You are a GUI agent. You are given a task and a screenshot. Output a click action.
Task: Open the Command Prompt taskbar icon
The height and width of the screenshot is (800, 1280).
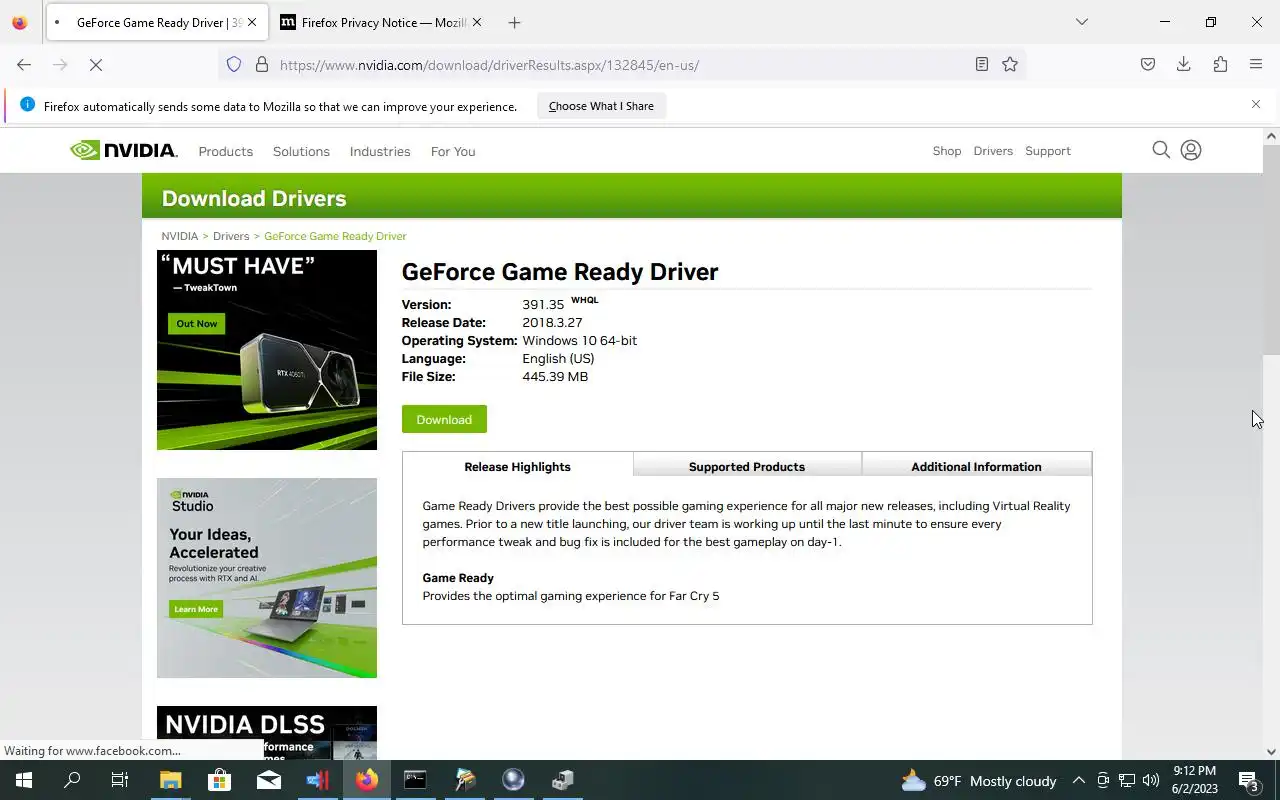[415, 780]
